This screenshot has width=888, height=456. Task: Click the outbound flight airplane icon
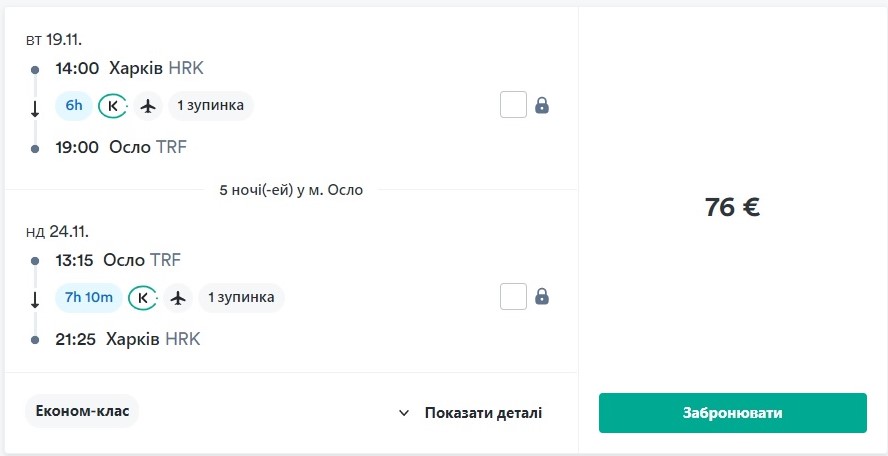click(149, 105)
